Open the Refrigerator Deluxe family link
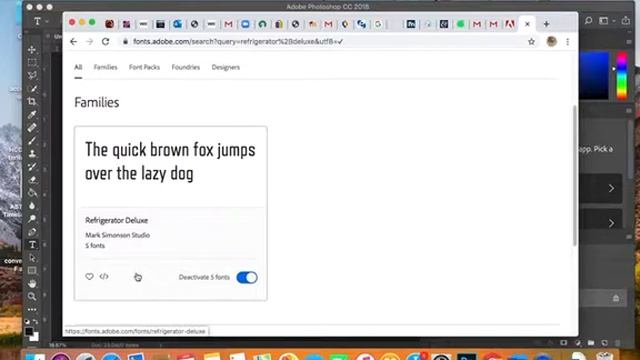Image resolution: width=640 pixels, height=360 pixels. [116, 220]
